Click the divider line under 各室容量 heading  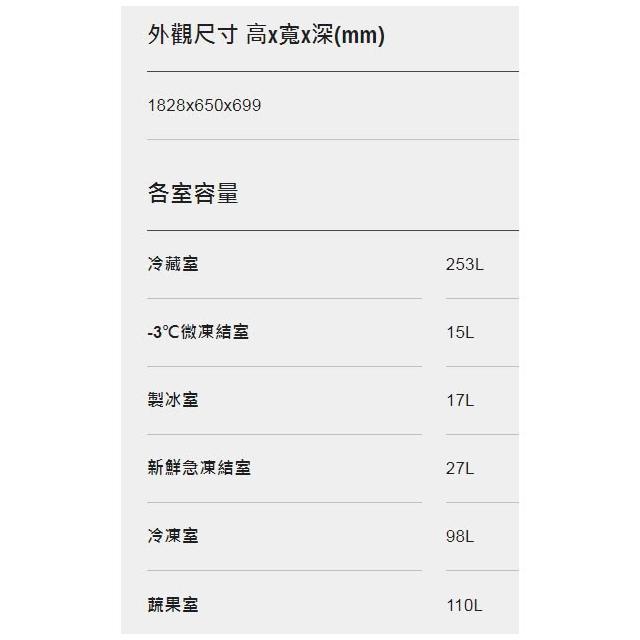click(332, 230)
